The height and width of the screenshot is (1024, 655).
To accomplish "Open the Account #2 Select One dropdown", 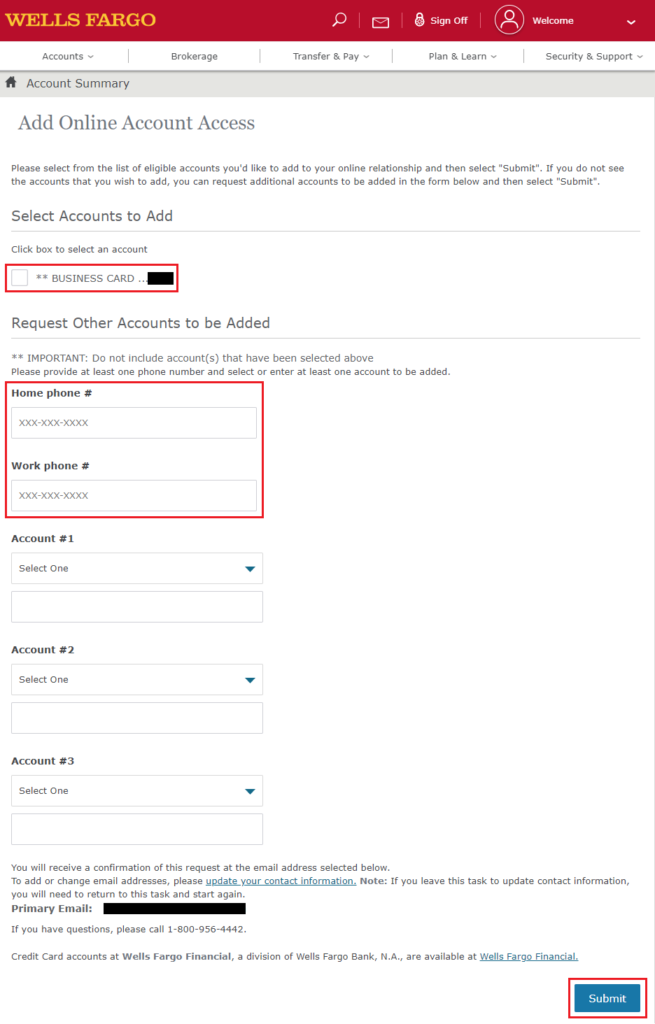I will click(137, 679).
